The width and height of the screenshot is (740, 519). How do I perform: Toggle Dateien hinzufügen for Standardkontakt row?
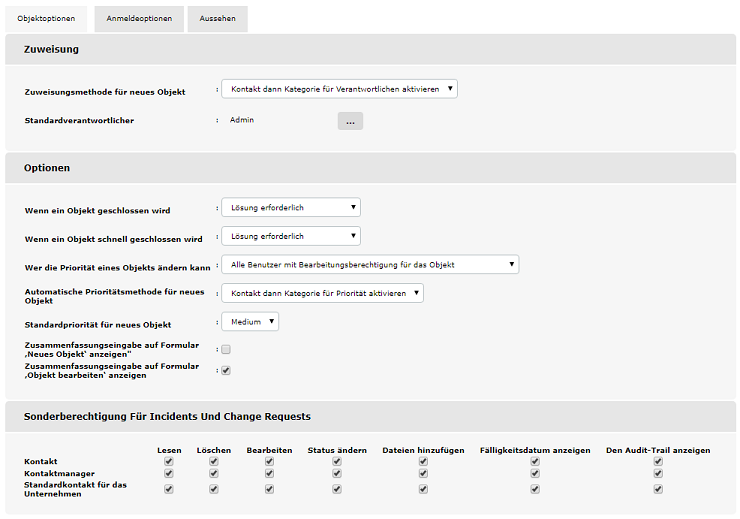(423, 489)
